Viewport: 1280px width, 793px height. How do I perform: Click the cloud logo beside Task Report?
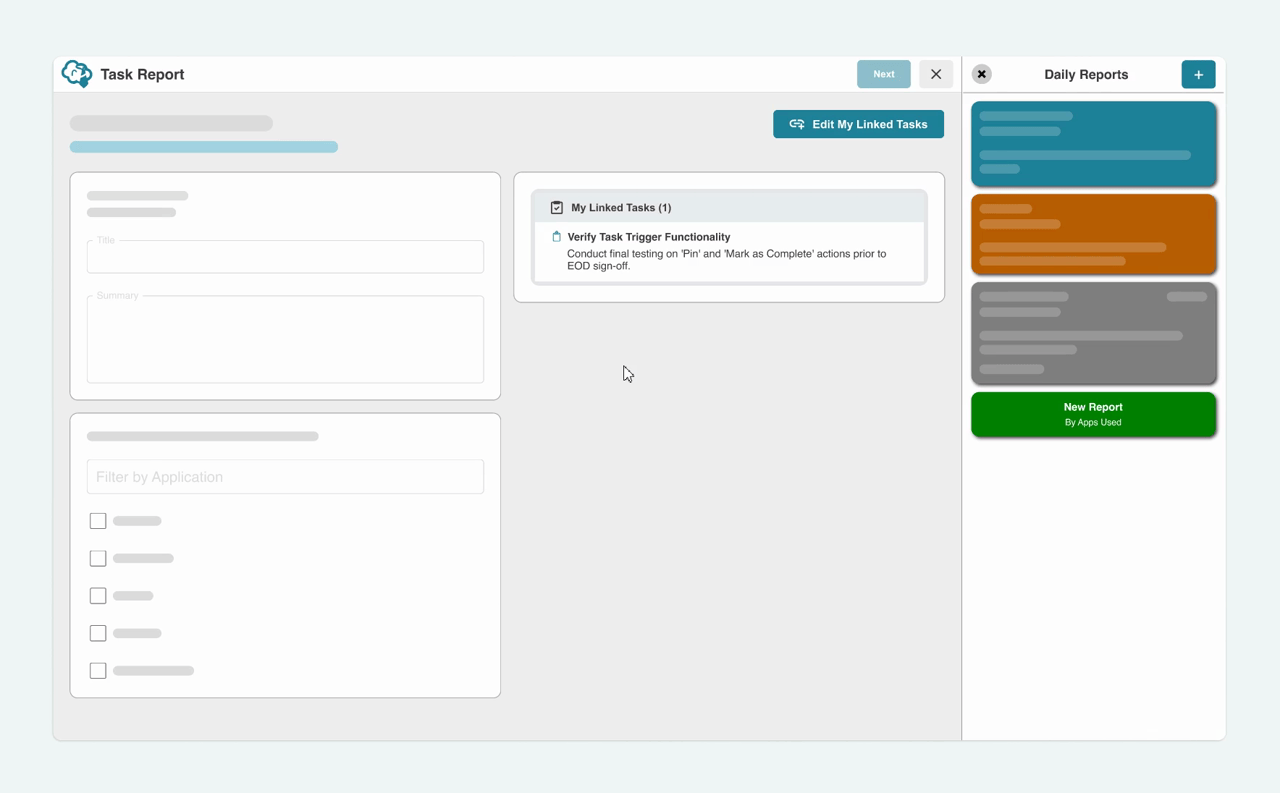77,74
